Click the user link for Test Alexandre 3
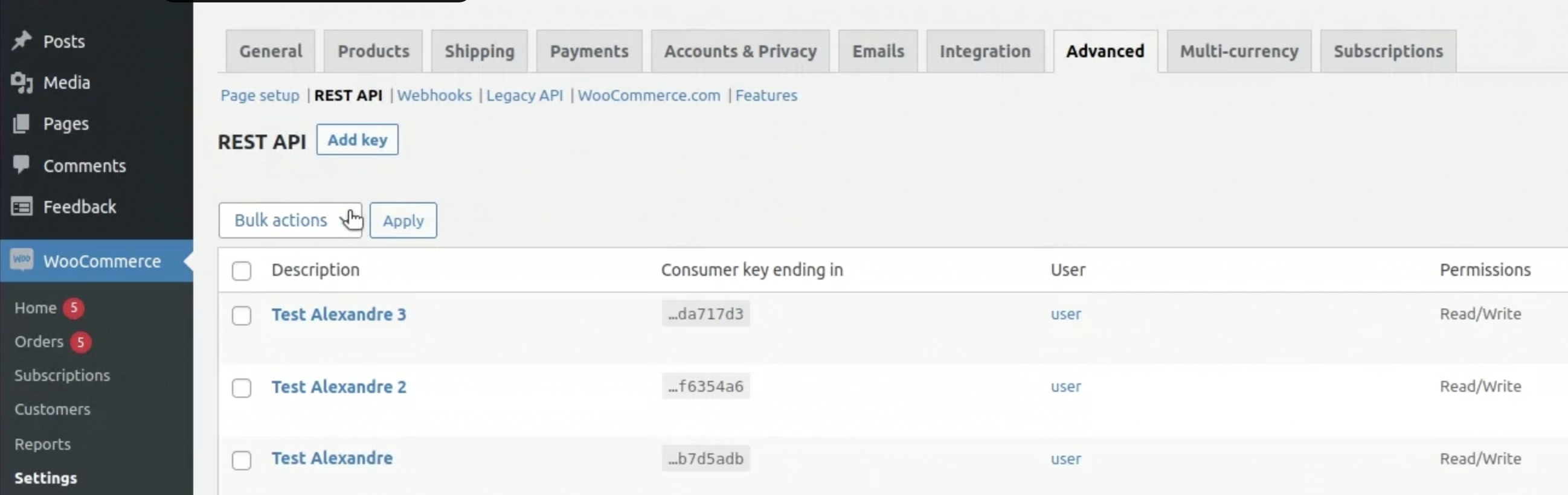The image size is (1568, 495). point(1065,315)
